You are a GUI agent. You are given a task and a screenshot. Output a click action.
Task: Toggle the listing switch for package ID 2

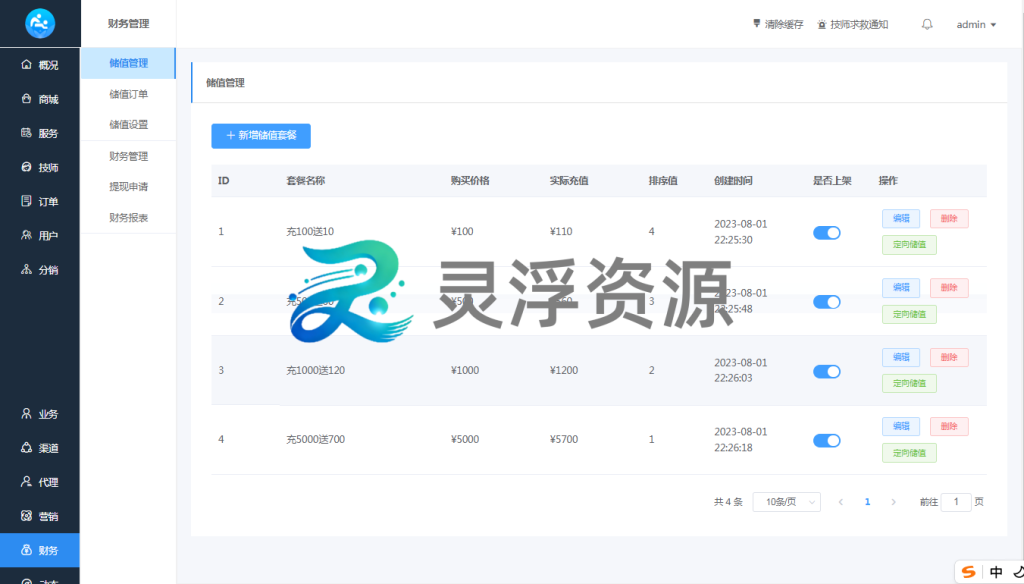coord(827,302)
